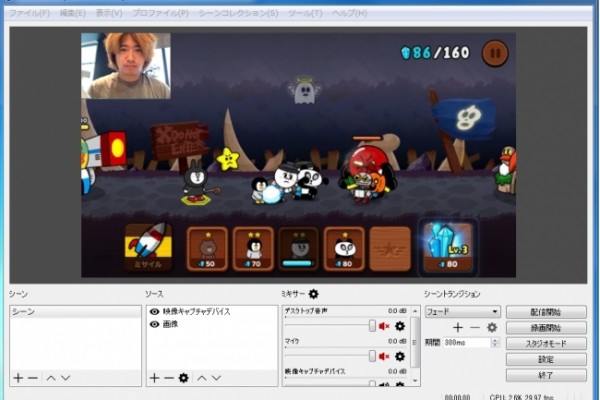This screenshot has height=400, width=600.
Task: Open the ヘルプ(H) menu
Action: [x=350, y=13]
